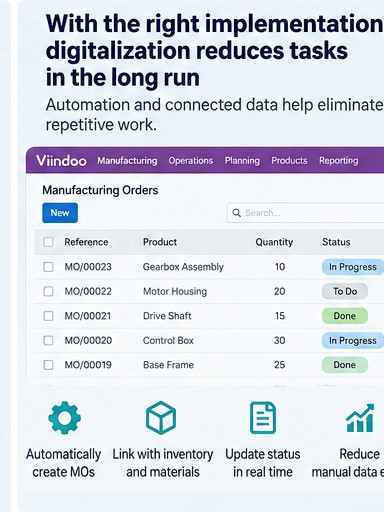
Task: Click the Viindoo logo
Action: point(61,161)
